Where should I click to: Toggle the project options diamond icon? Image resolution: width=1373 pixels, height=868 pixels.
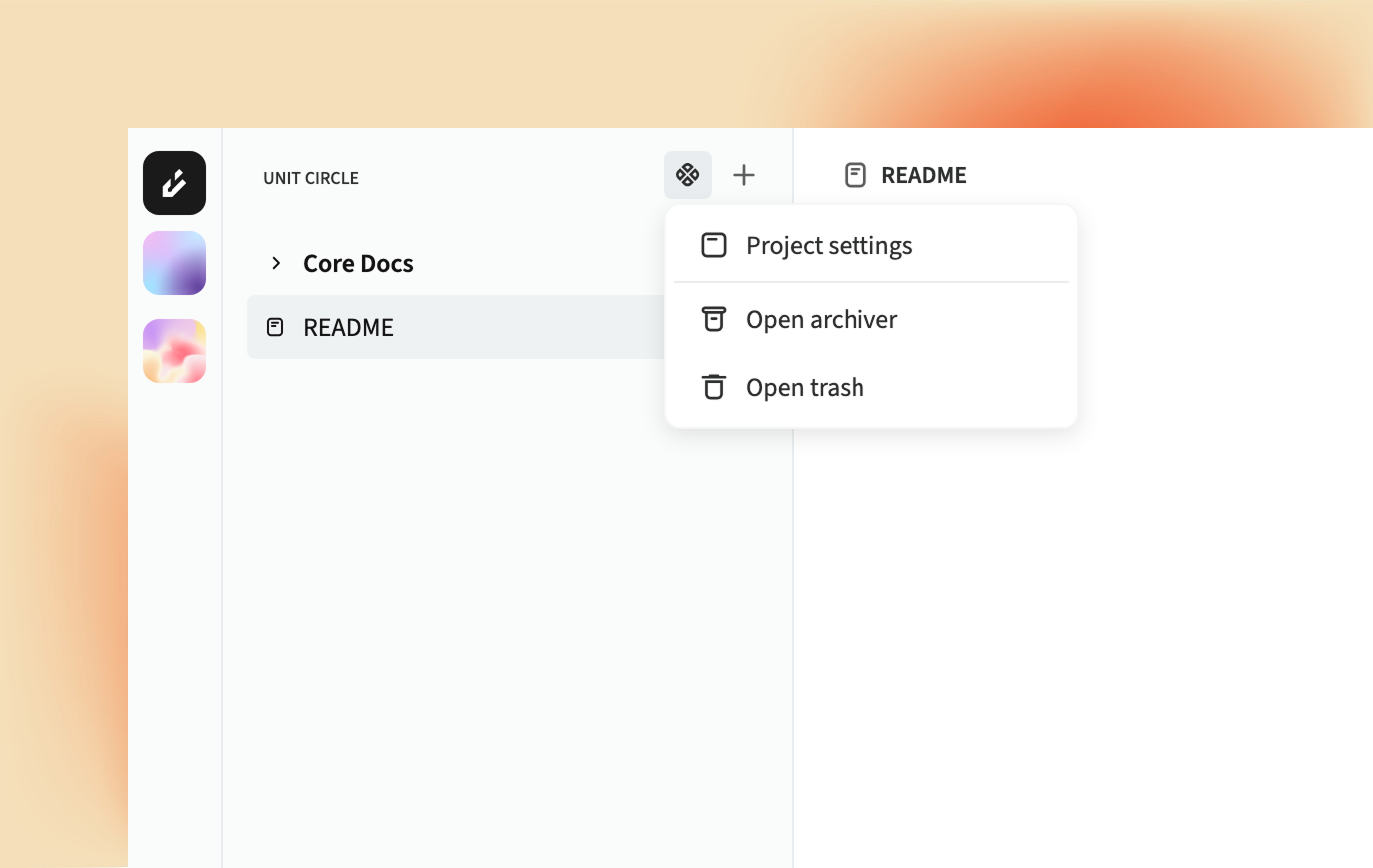click(x=688, y=175)
